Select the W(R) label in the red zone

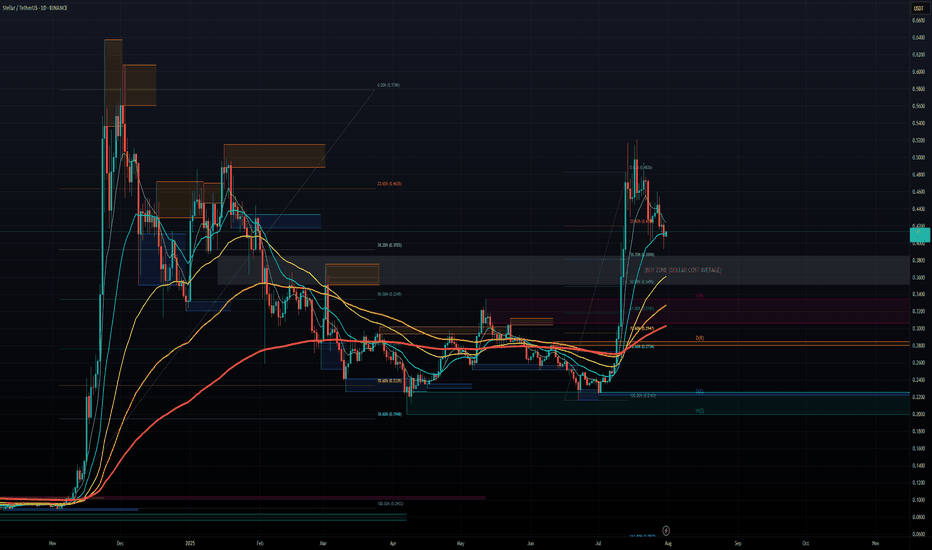click(700, 296)
